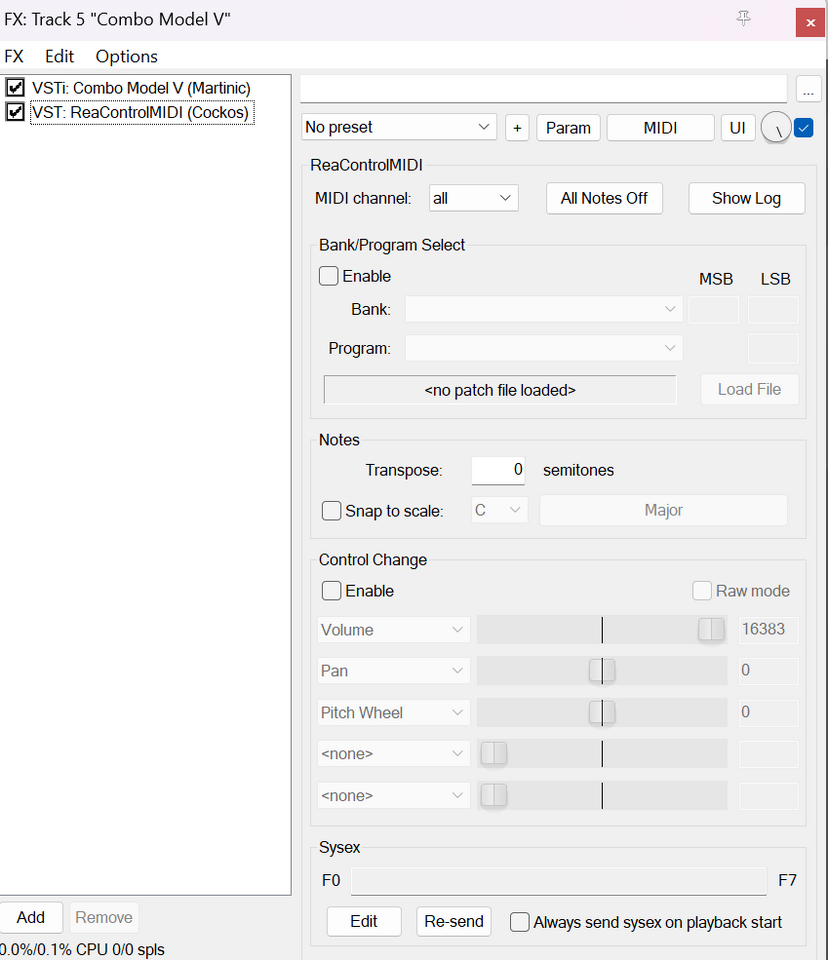Expand the Bank dropdown
The height and width of the screenshot is (960, 828).
(x=544, y=309)
